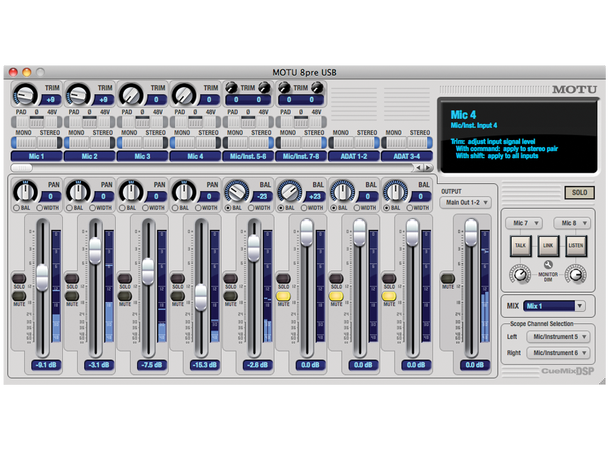Click scroll right arrow in input section

(428, 168)
